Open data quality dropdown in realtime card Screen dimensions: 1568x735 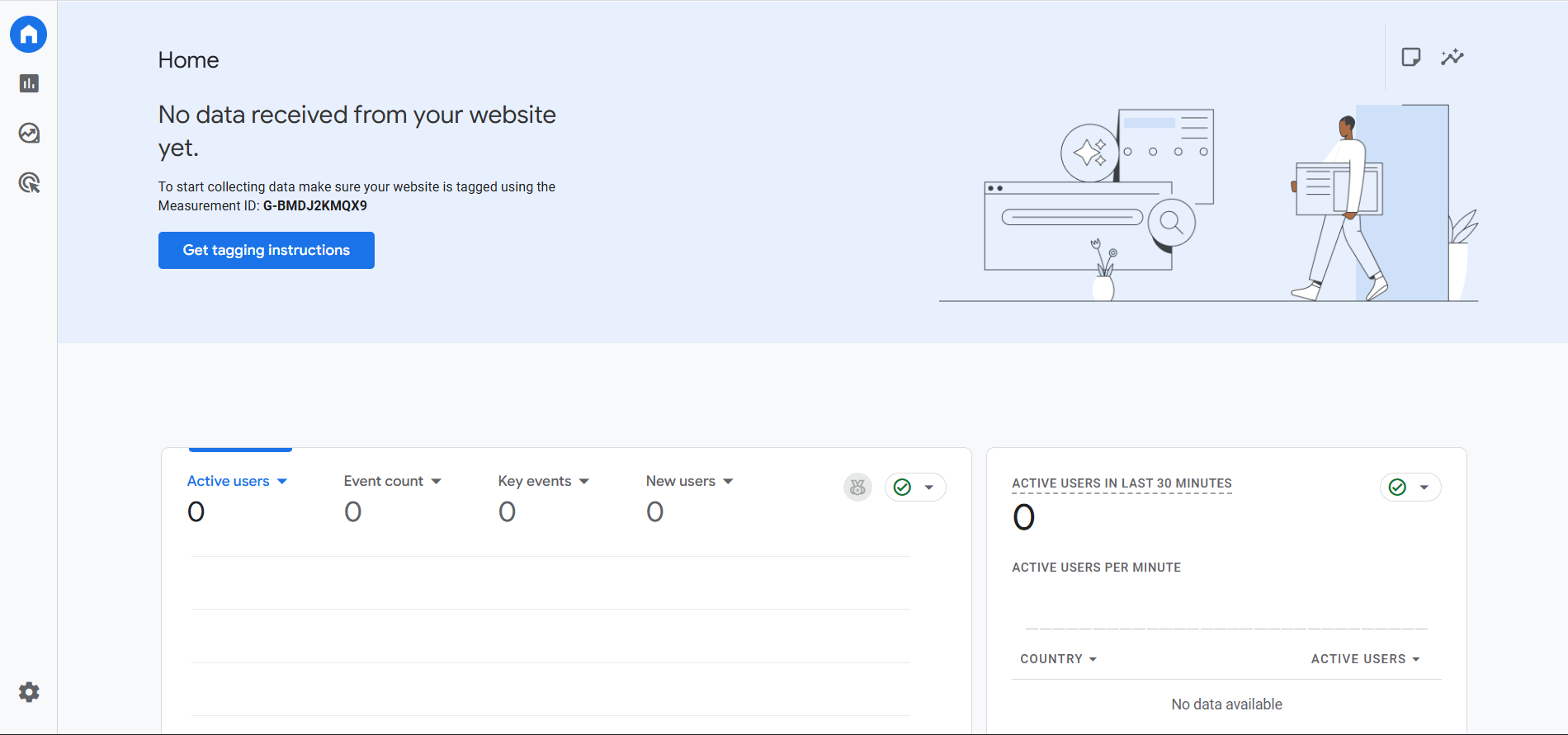(x=1410, y=488)
